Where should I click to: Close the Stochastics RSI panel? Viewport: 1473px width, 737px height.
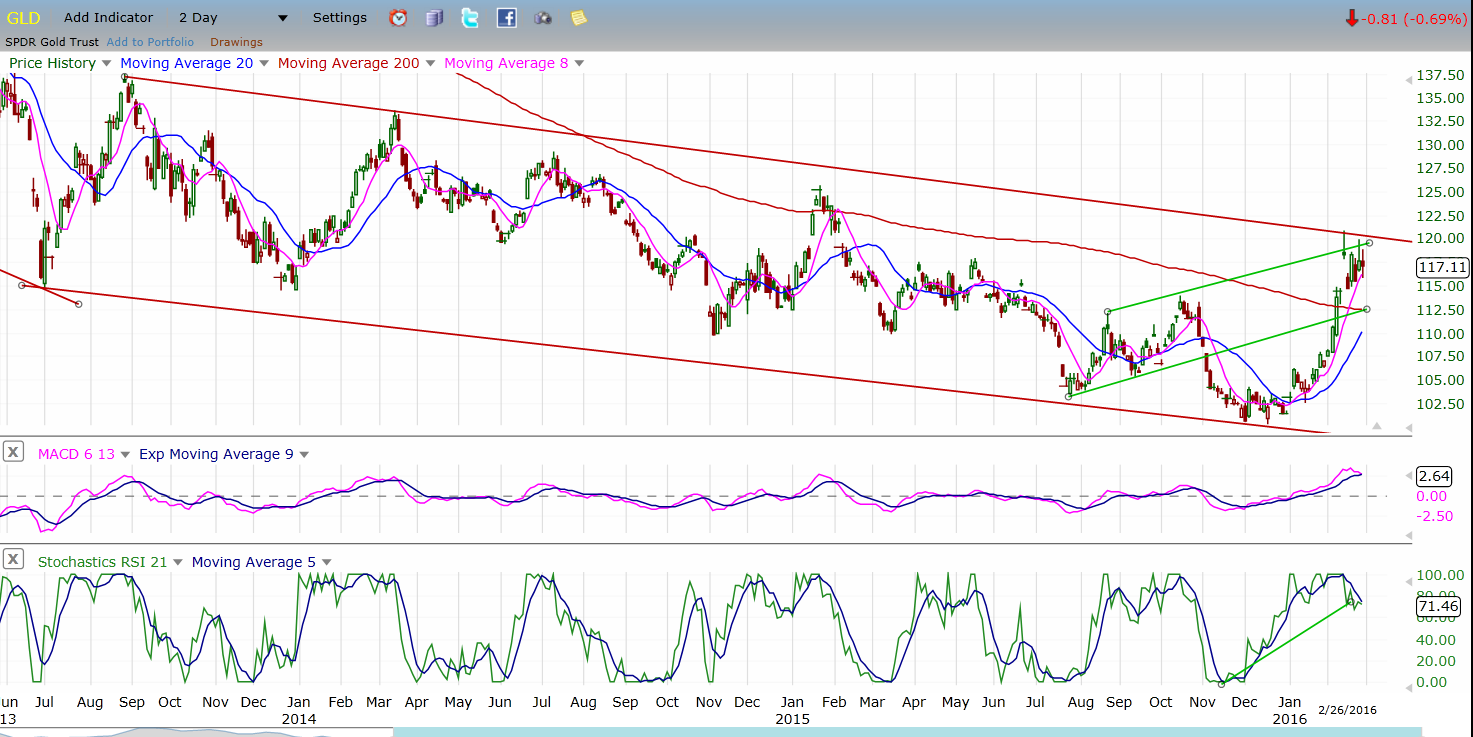pyautogui.click(x=13, y=560)
